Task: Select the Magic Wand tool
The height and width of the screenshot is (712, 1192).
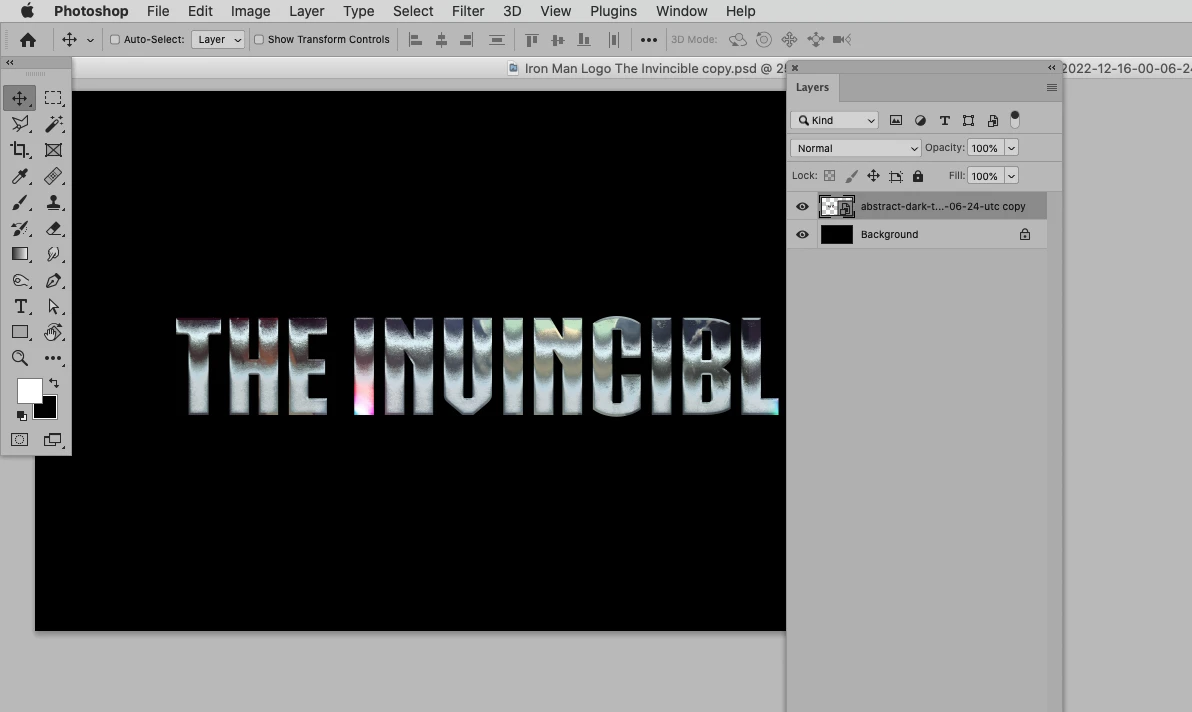Action: [52, 124]
